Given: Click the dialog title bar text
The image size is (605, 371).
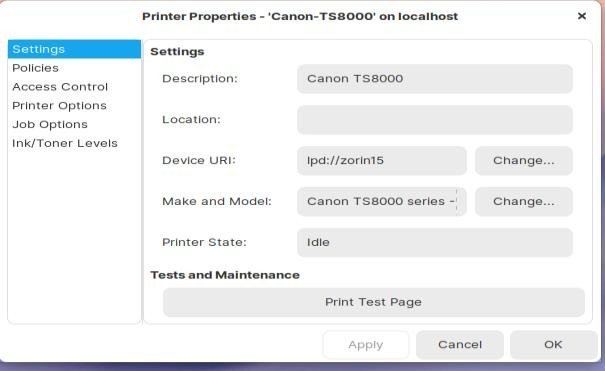Looking at the screenshot, I should pyautogui.click(x=300, y=16).
